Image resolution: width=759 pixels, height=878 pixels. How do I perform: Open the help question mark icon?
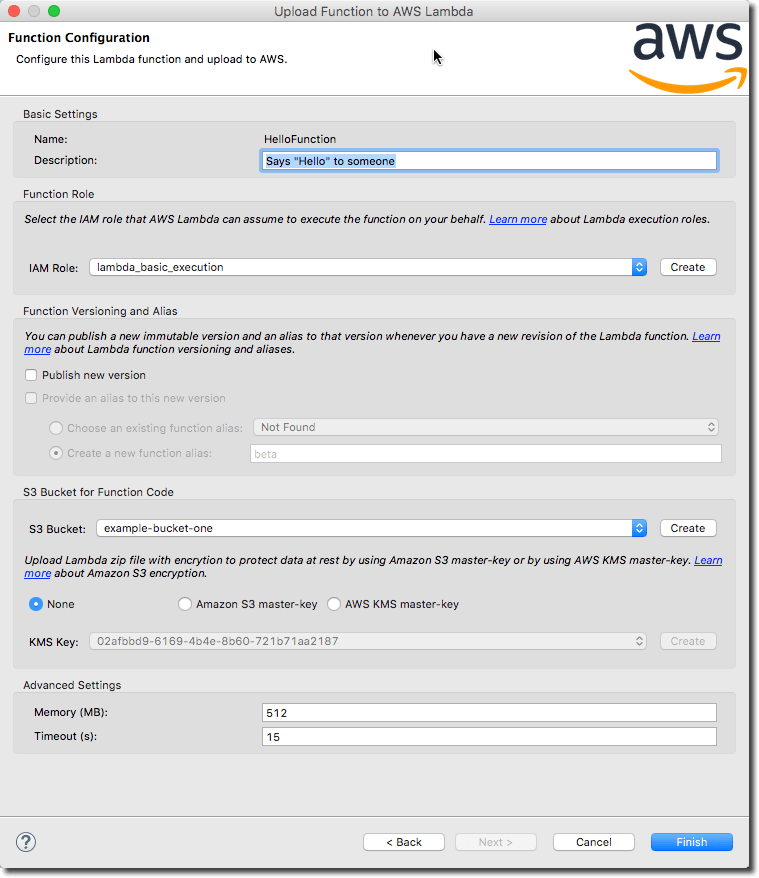pos(26,842)
